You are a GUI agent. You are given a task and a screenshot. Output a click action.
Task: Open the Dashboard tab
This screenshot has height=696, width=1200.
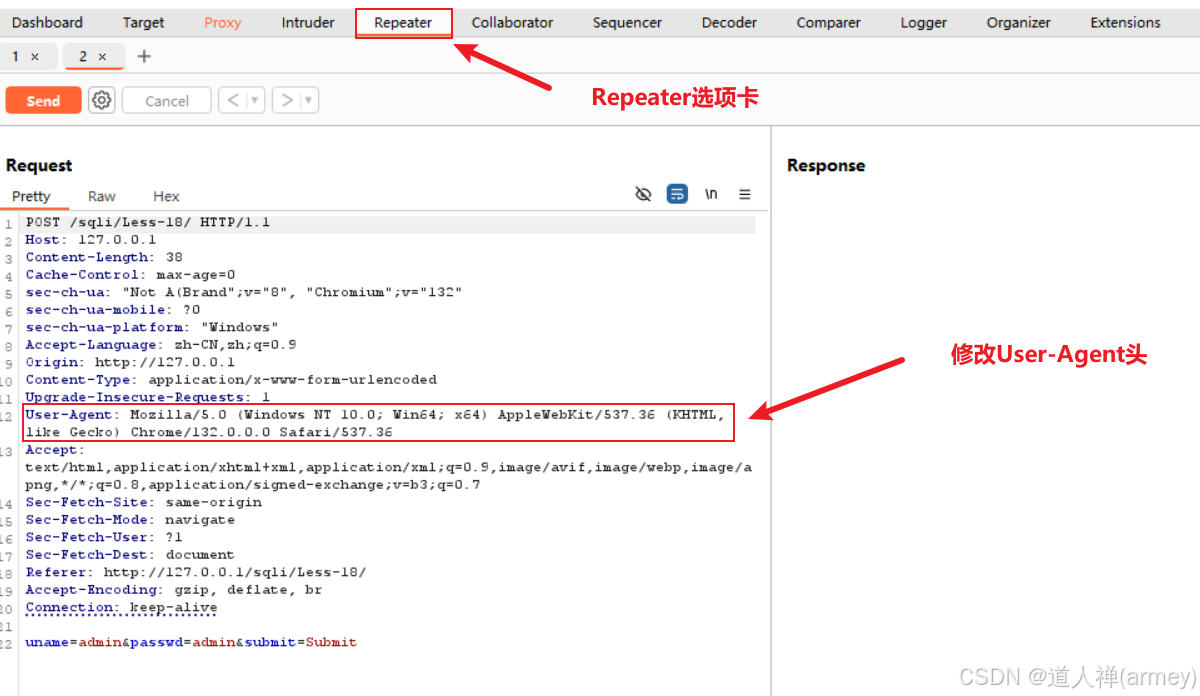point(47,23)
